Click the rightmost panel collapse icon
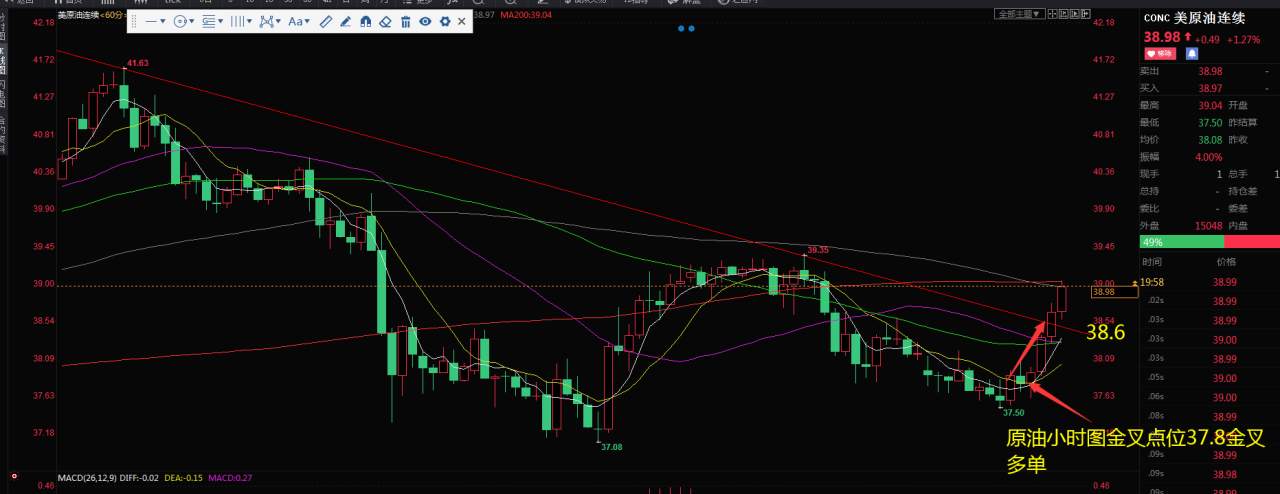The width and height of the screenshot is (1280, 494). click(x=1086, y=14)
